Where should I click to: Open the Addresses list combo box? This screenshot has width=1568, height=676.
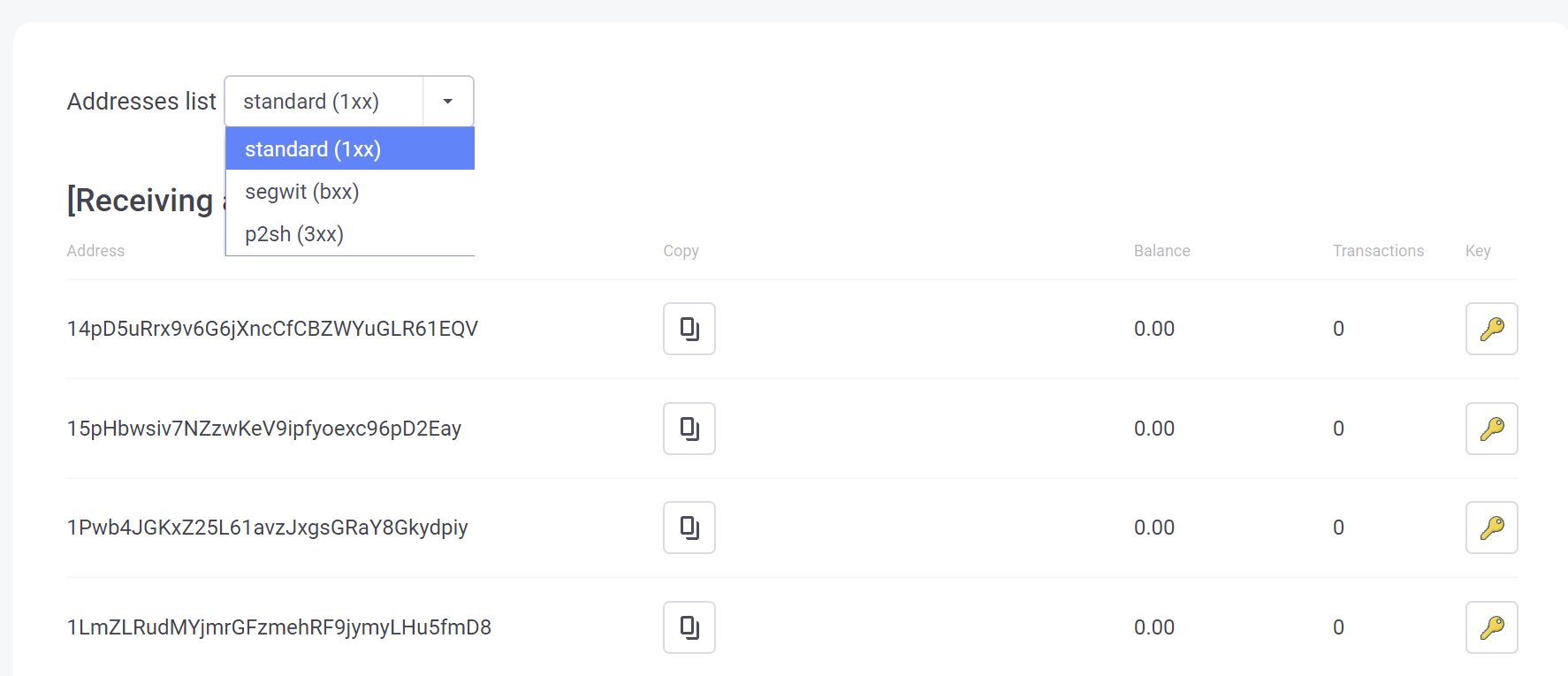tap(349, 102)
